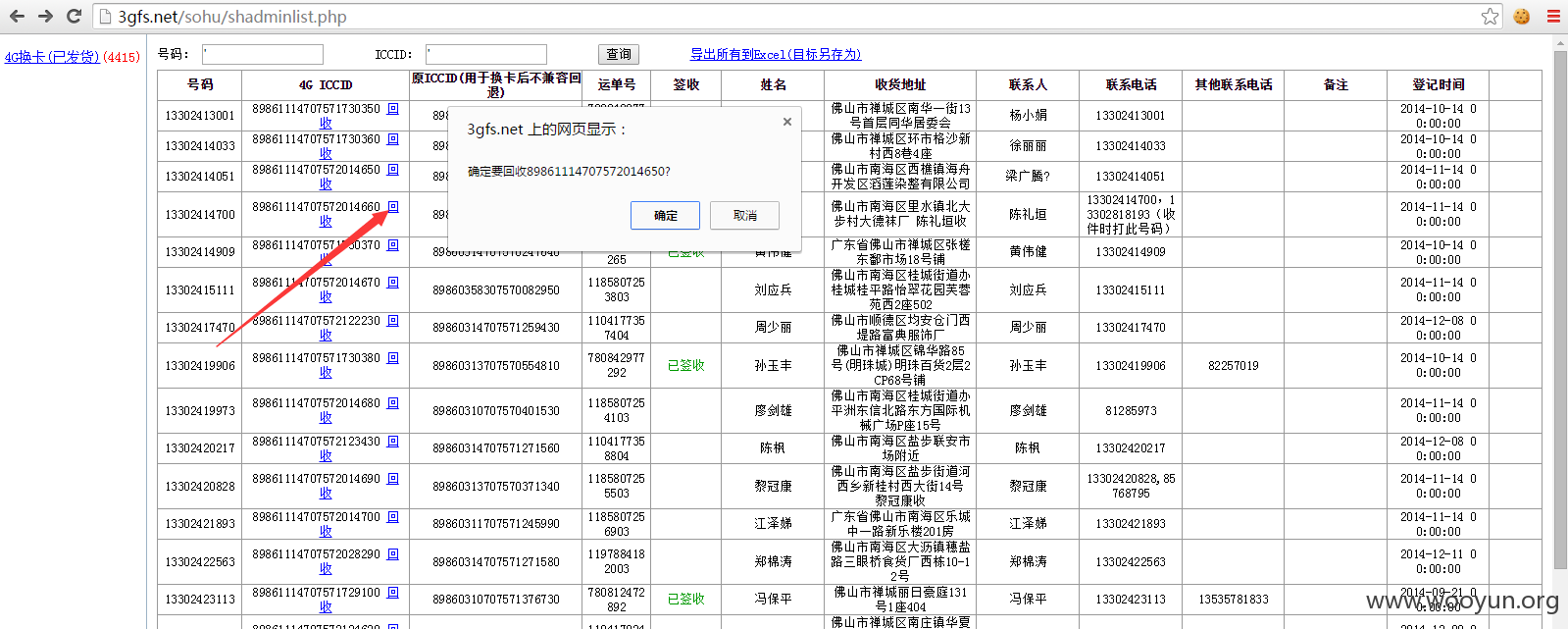The image size is (1568, 629).
Task: Open the cookie extension icon
Action: (x=1522, y=16)
